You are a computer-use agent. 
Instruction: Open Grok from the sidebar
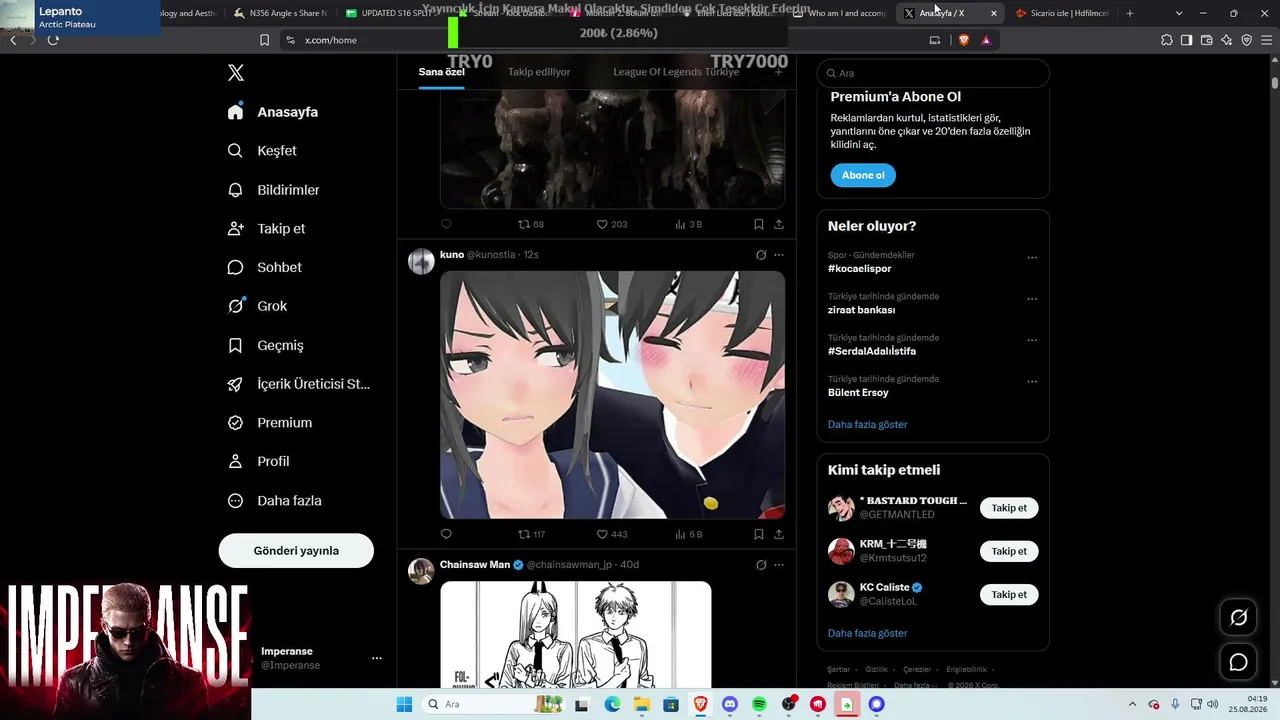tap(257, 306)
